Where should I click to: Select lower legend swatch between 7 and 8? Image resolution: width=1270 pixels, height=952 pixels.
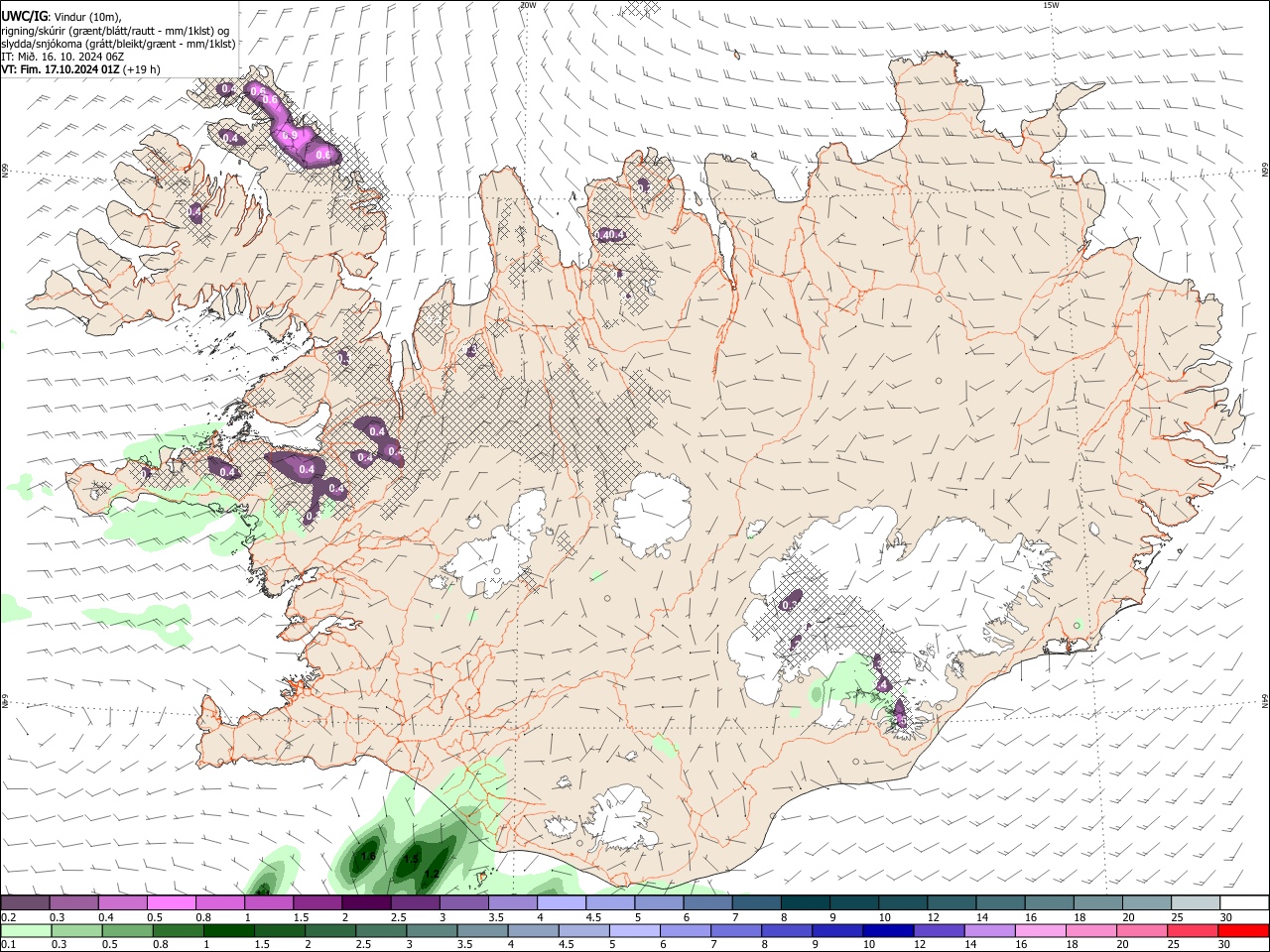(736, 930)
